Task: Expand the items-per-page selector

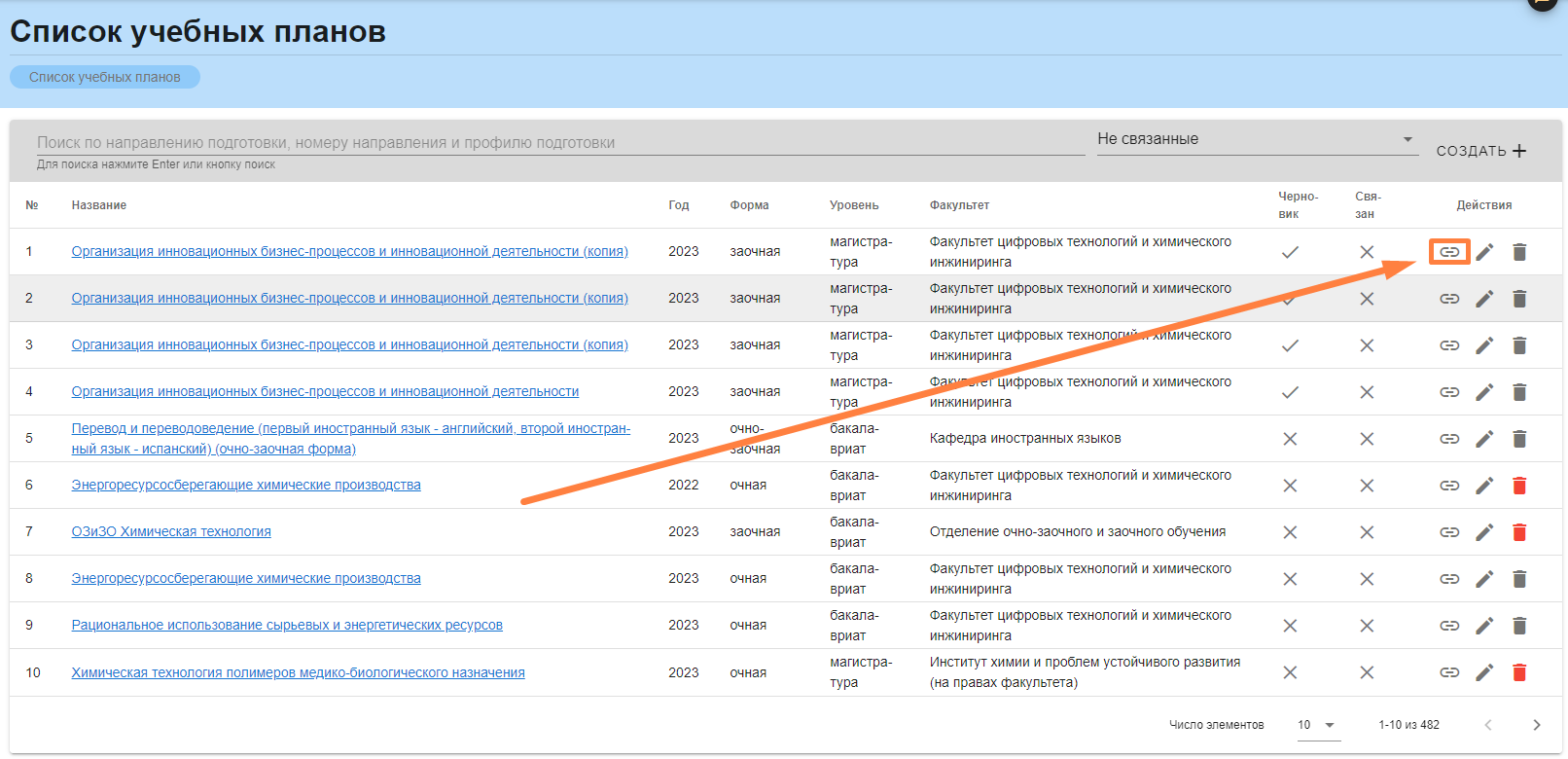Action: coord(1318,725)
